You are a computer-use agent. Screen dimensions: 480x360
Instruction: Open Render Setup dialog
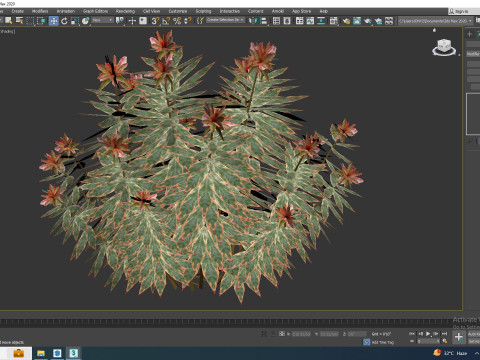(346, 21)
